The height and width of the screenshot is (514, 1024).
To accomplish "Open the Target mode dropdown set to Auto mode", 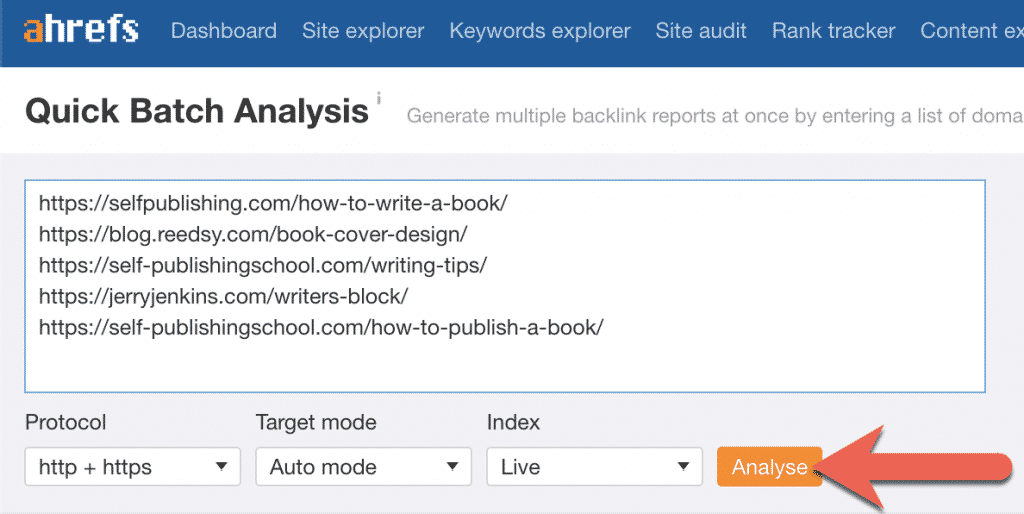I will 363,467.
